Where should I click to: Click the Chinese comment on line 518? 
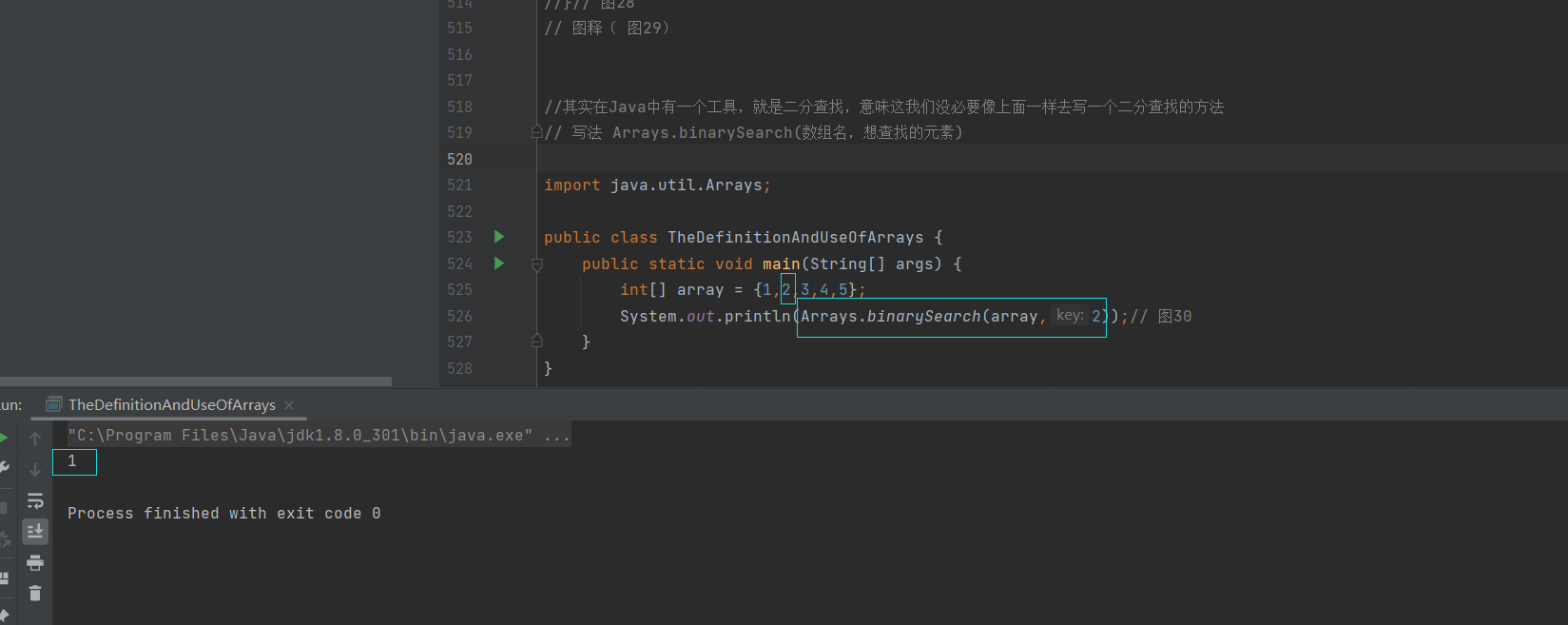tap(884, 107)
